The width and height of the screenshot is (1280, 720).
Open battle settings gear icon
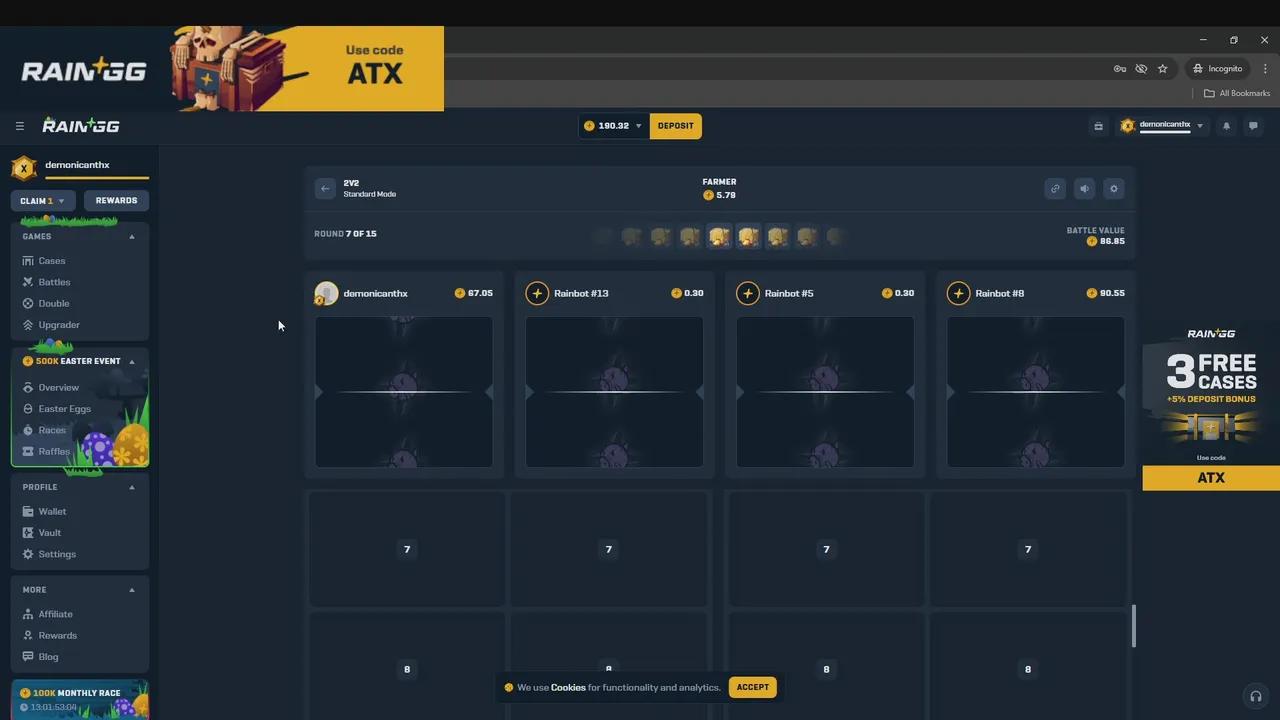pos(1114,188)
